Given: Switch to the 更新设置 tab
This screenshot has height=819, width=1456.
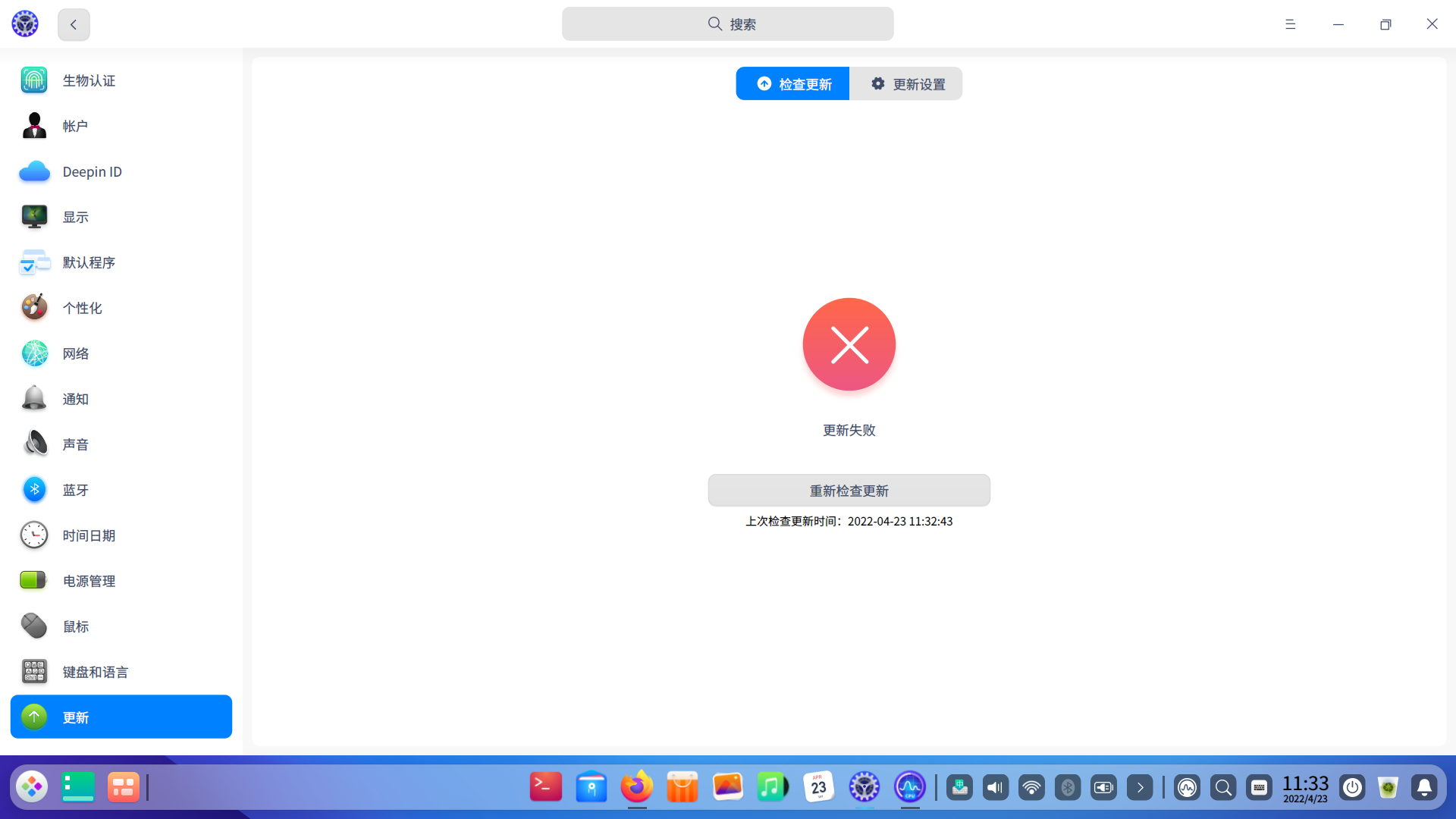Looking at the screenshot, I should pos(907,83).
